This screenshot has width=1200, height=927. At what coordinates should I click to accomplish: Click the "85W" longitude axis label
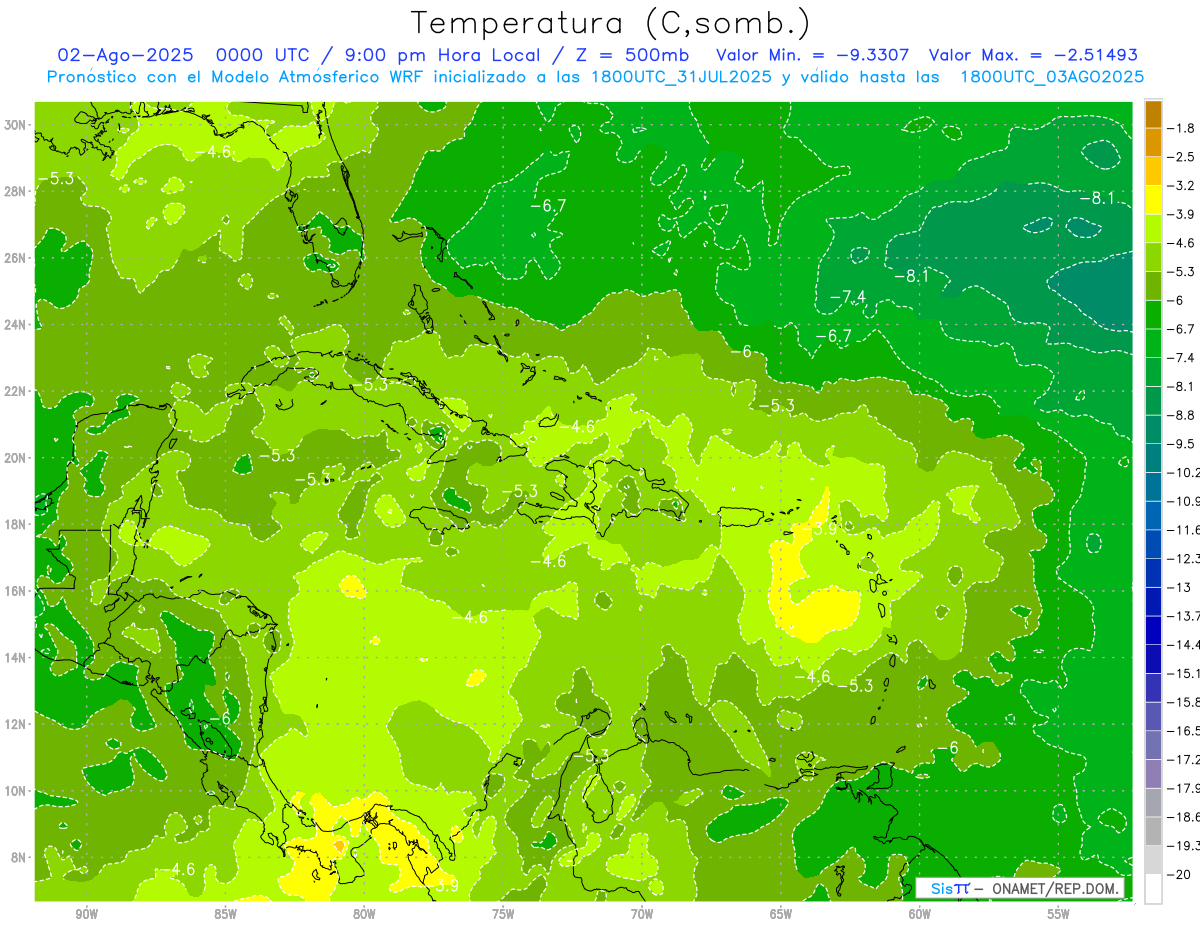225,915
